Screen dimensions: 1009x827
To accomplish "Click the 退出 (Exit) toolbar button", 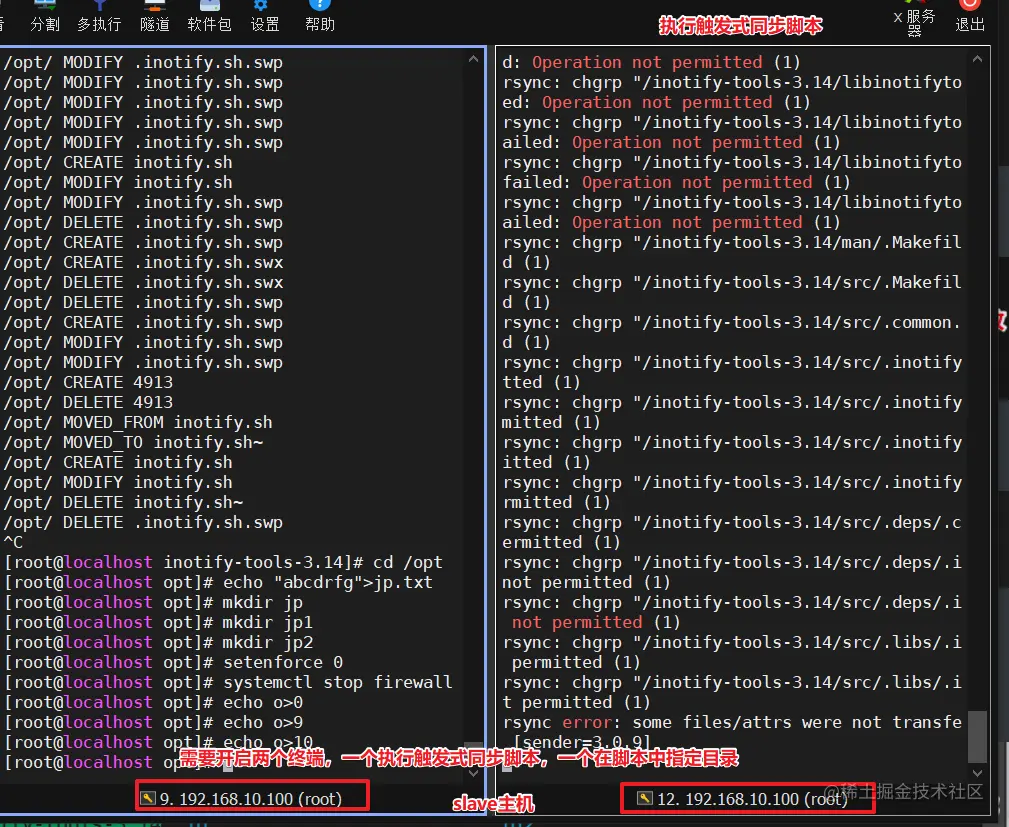I will tap(970, 17).
